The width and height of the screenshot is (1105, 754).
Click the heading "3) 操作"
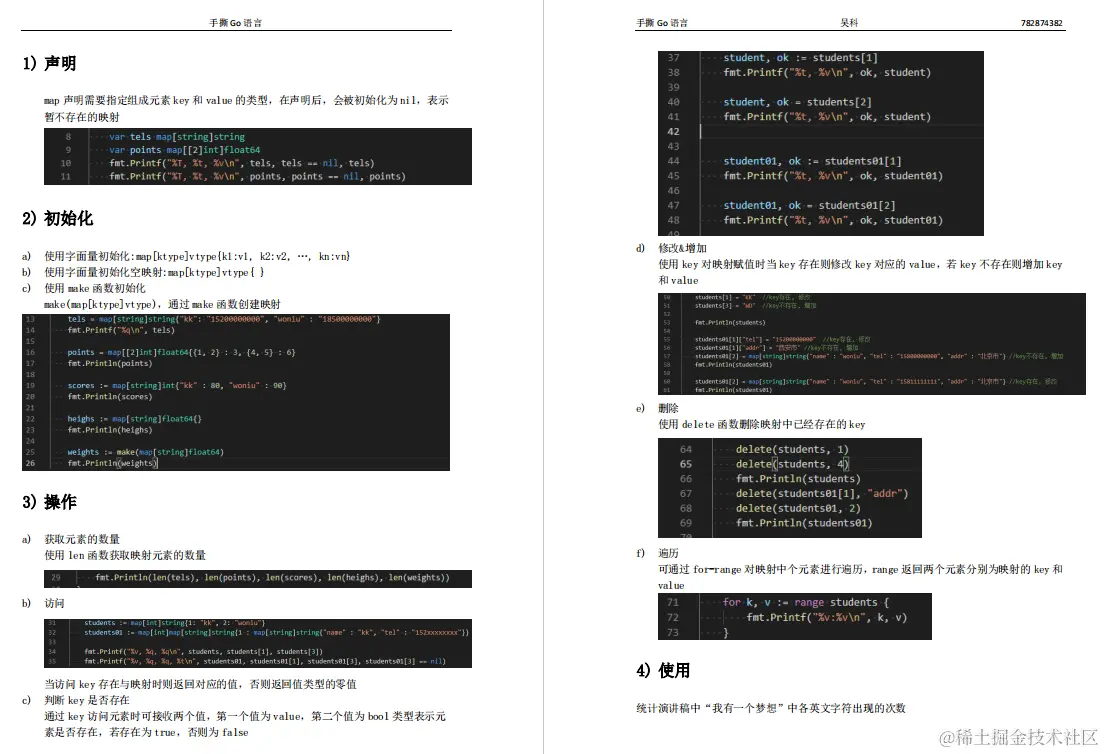tap(49, 502)
